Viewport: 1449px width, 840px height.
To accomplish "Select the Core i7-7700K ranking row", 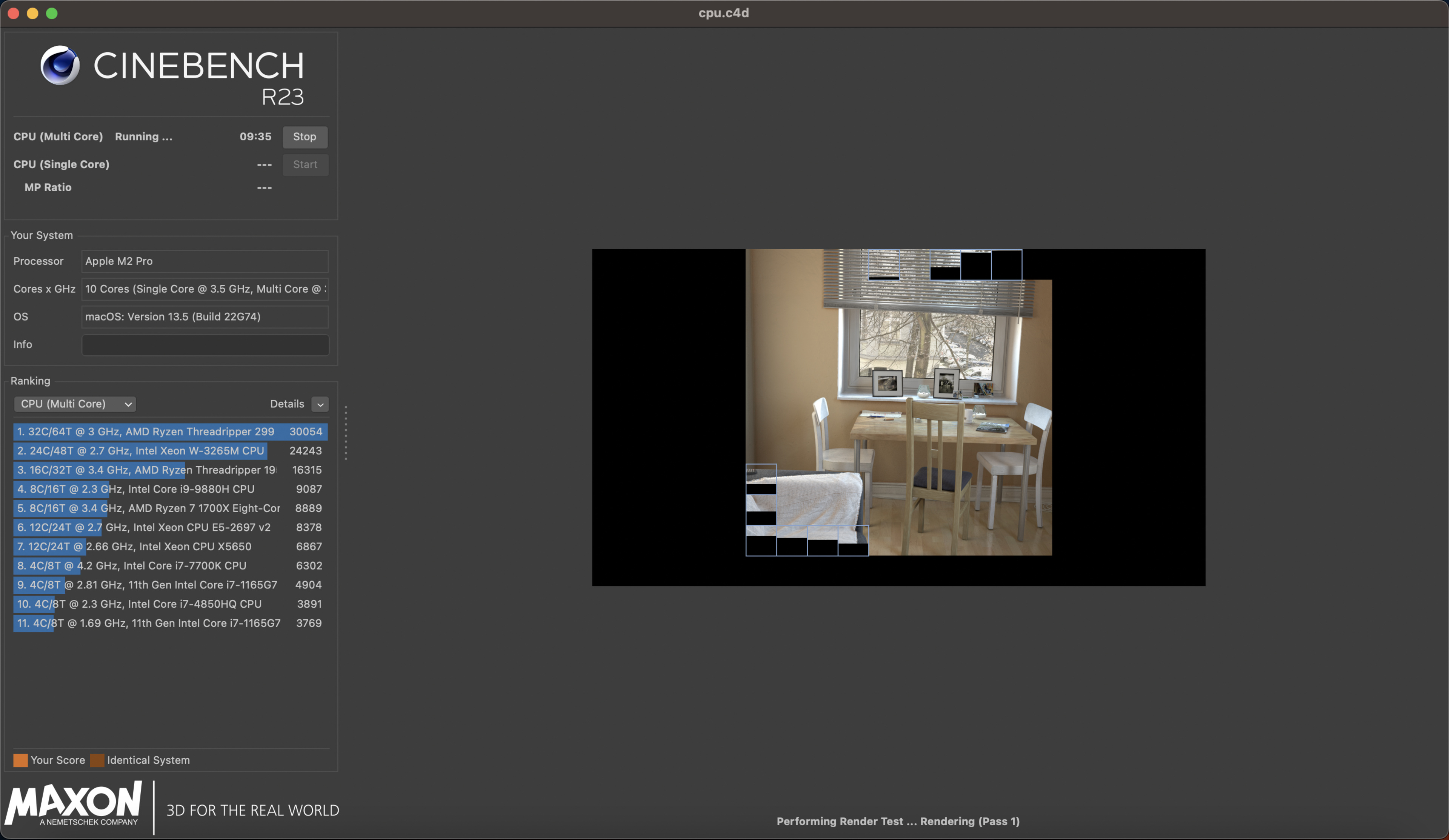I will 170,566.
